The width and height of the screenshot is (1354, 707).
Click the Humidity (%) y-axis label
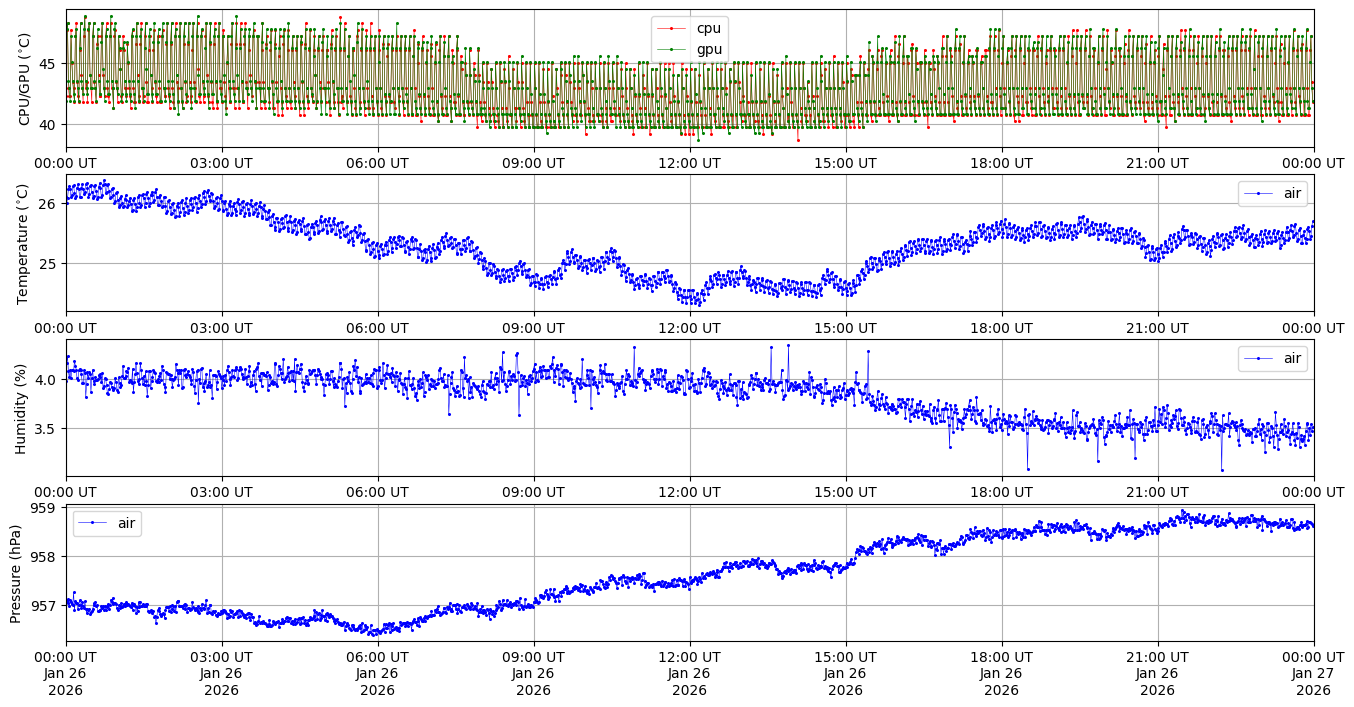(21, 408)
